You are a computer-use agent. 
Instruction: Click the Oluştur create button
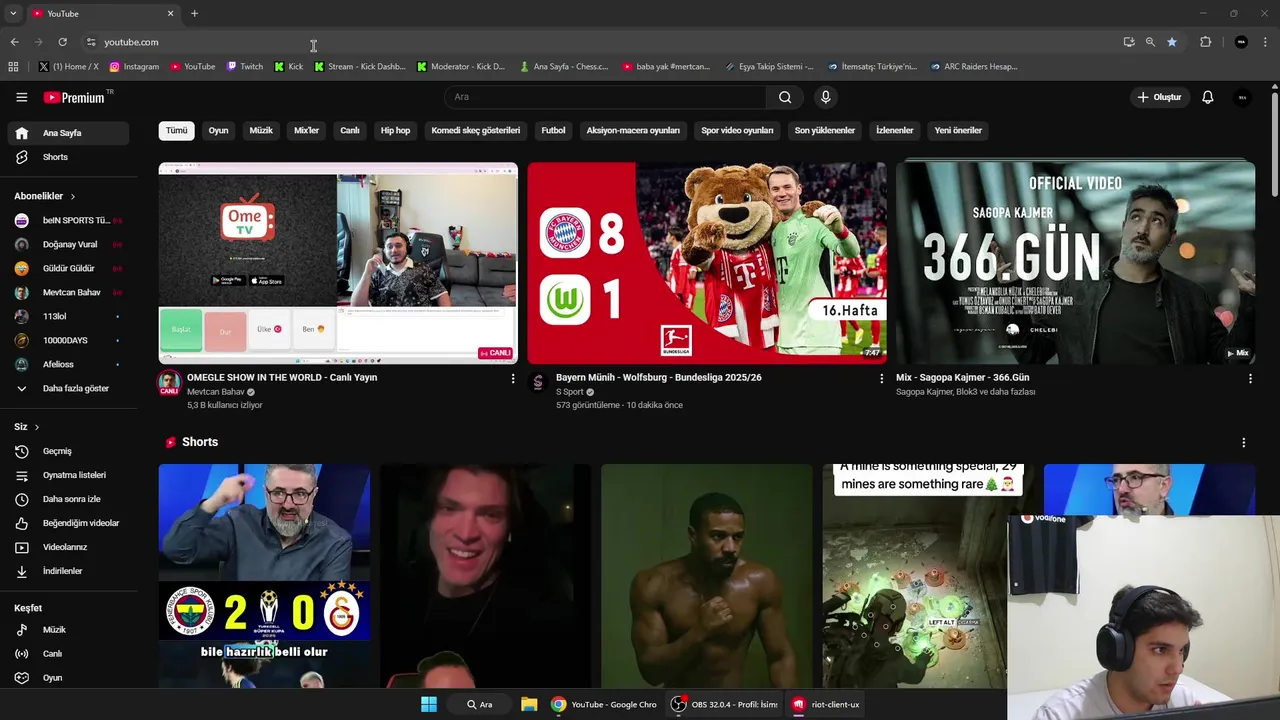pos(1159,97)
